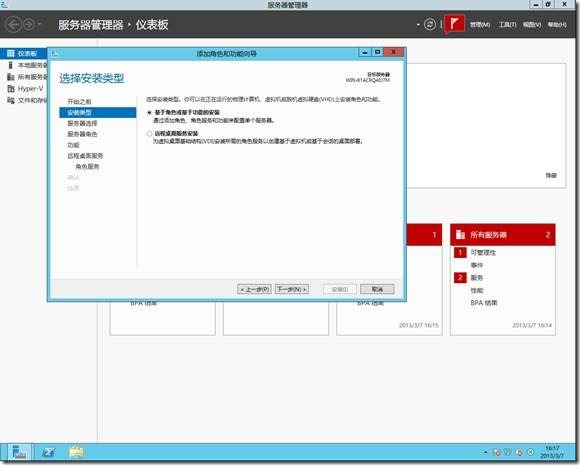Click the muted speaker tray icon
This screenshot has height=465, width=580.
tap(519, 452)
